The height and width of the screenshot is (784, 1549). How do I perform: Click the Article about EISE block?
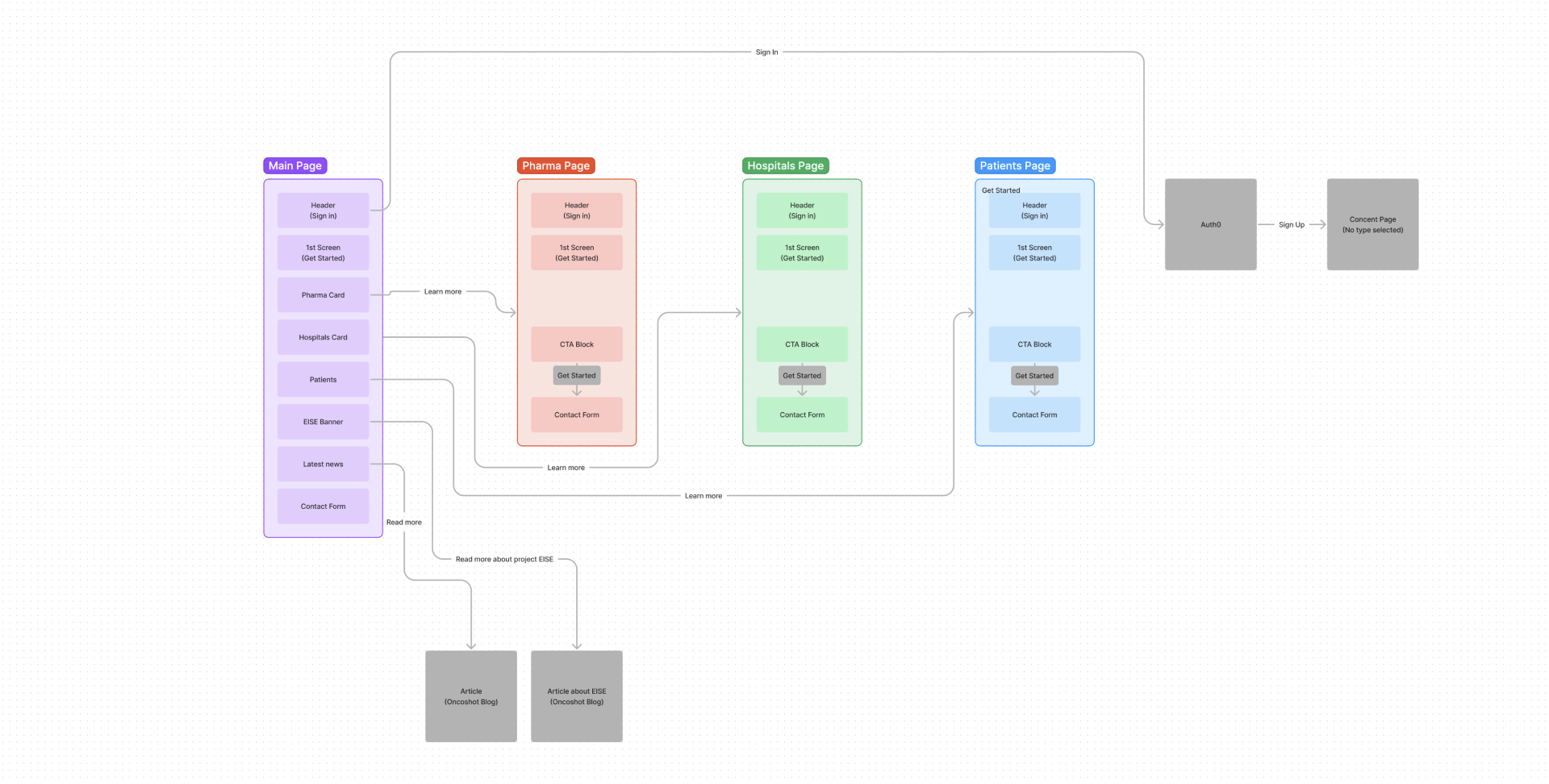pyautogui.click(x=577, y=696)
